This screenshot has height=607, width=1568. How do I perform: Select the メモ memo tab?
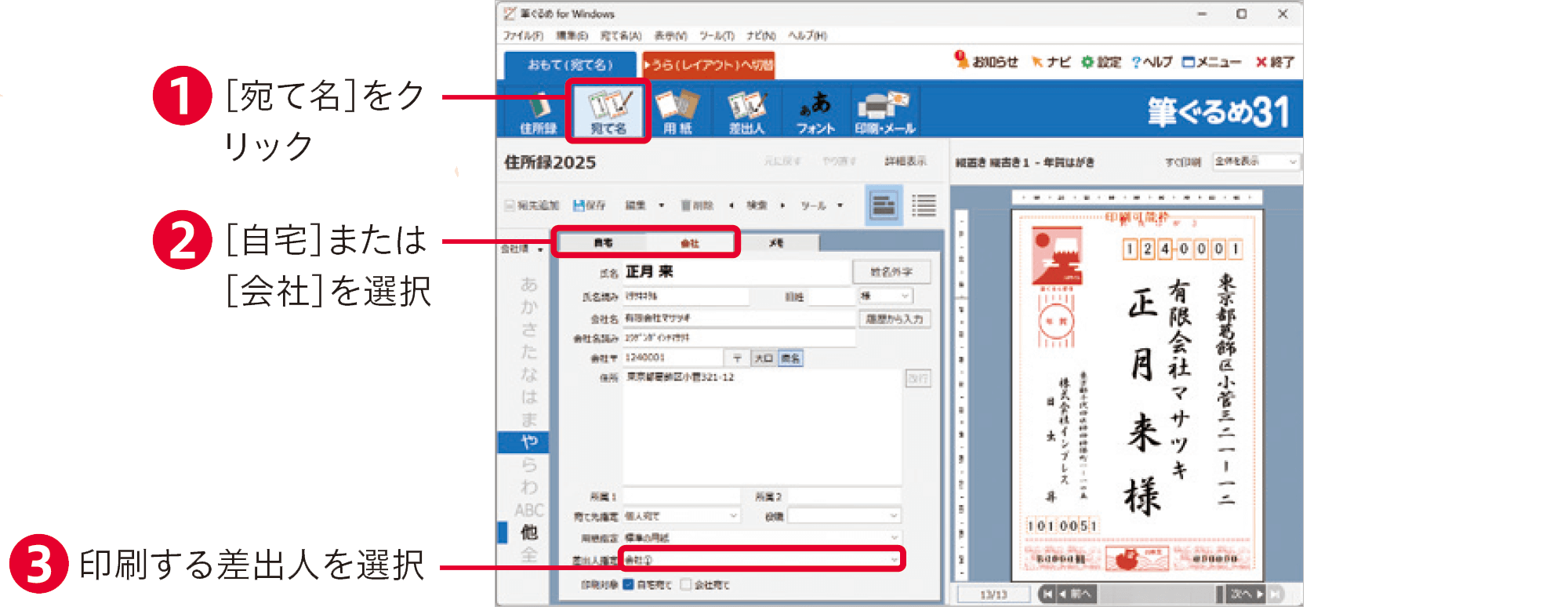(776, 243)
